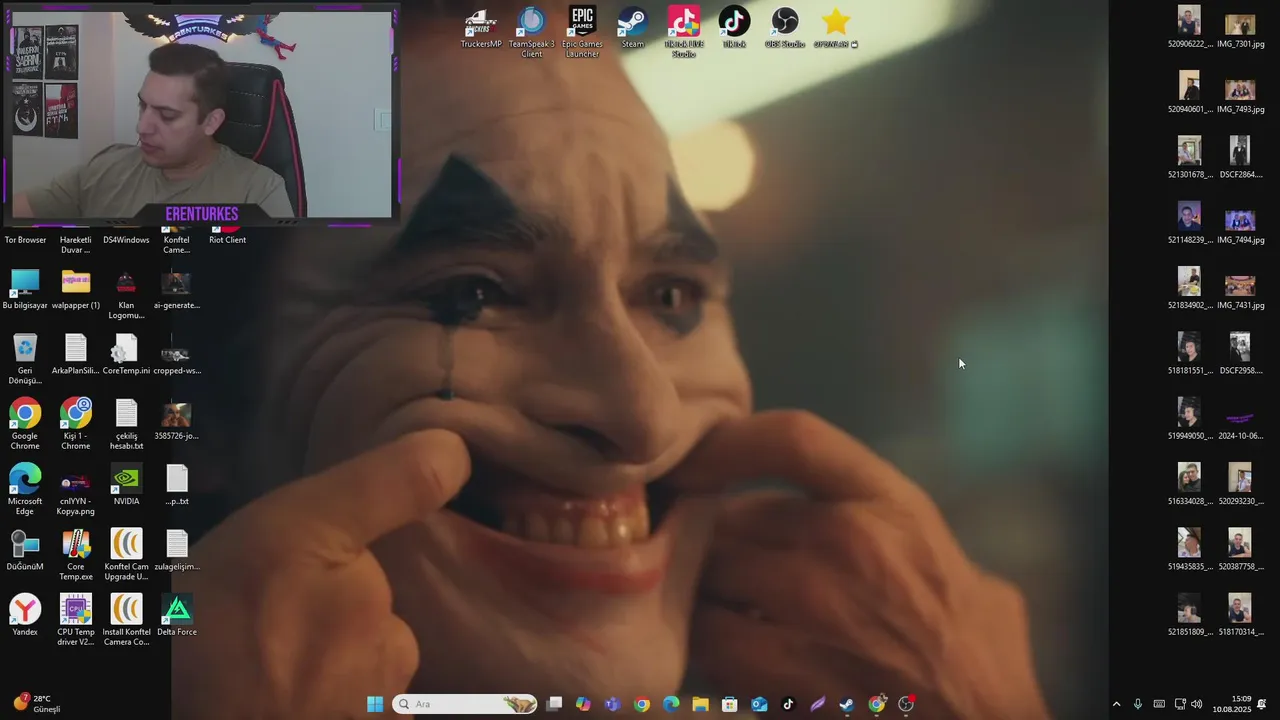Open the Delta Force game shortcut
Image resolution: width=1280 pixels, height=720 pixels.
177,615
